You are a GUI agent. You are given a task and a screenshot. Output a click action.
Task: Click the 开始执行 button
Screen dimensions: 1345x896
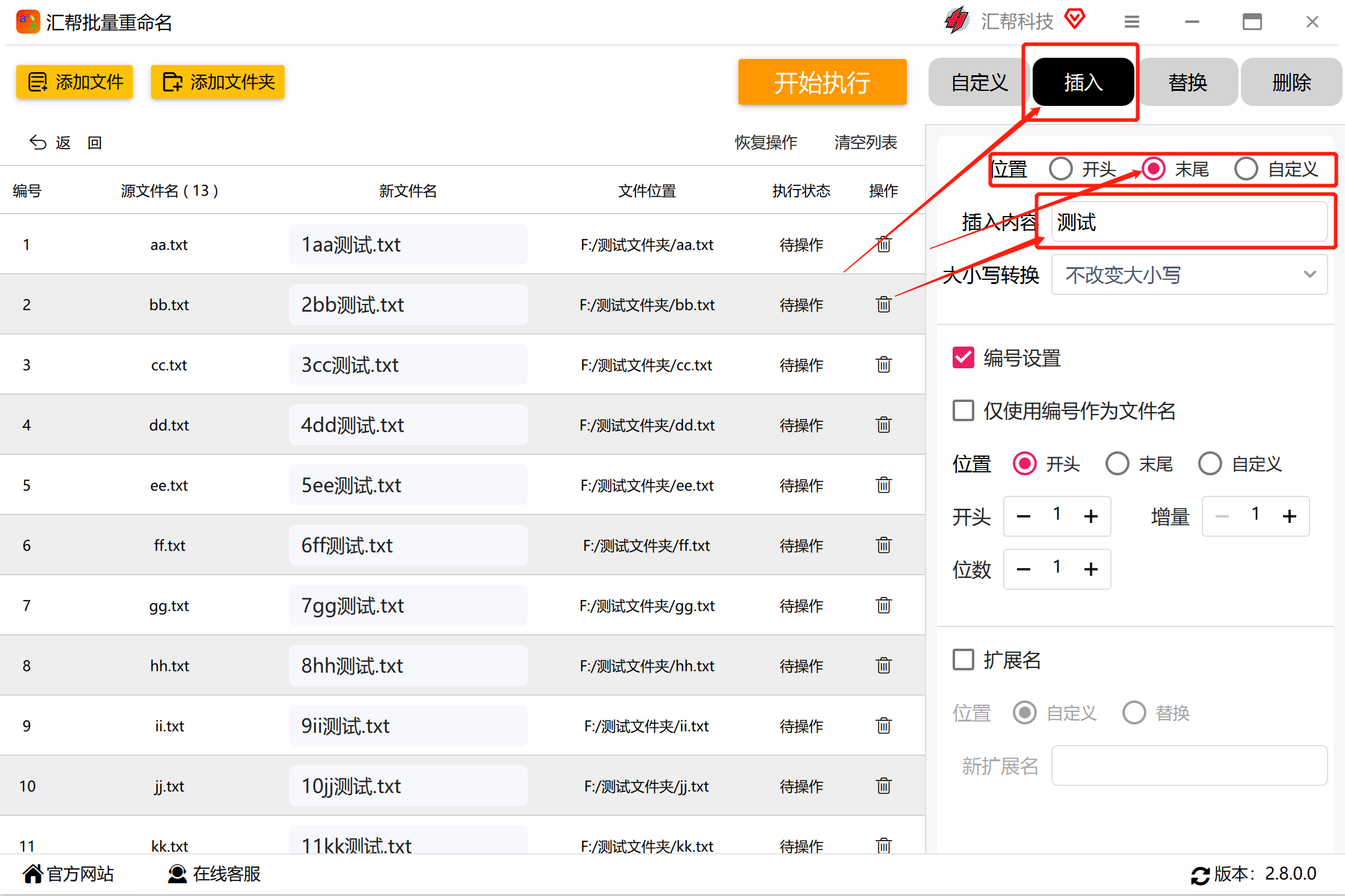822,82
